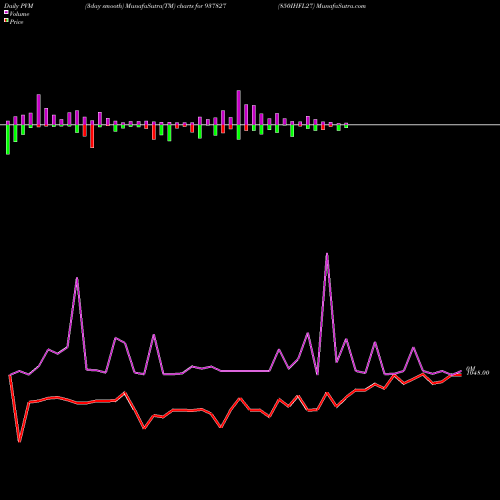Select the 'Price' legend label

tap(16, 22)
